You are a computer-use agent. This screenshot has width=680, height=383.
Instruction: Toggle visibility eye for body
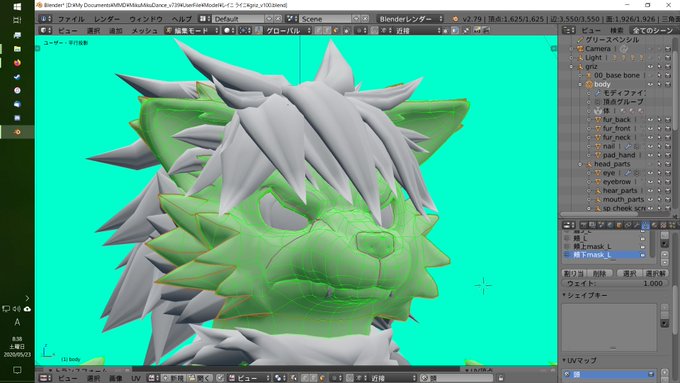(650, 84)
